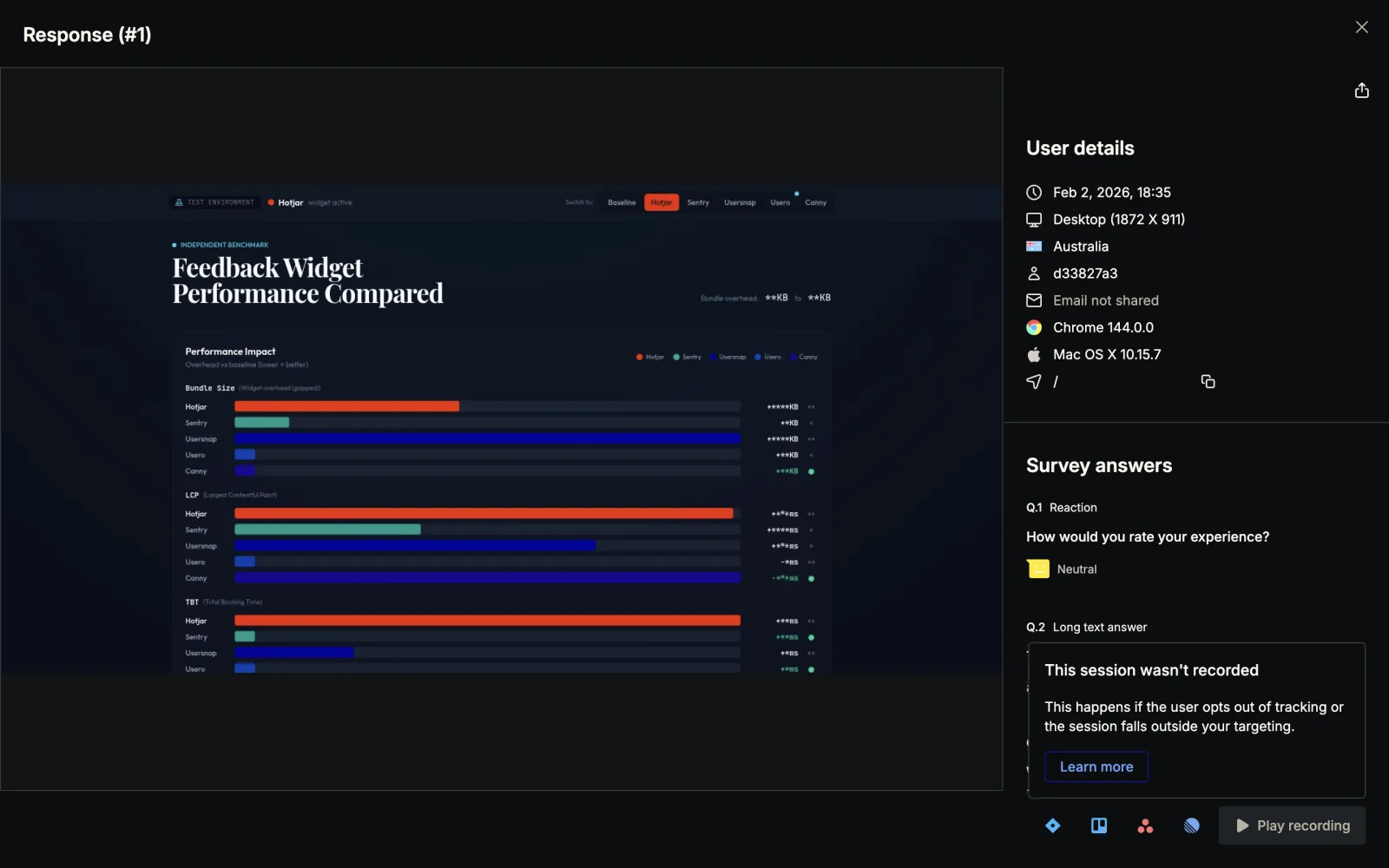Viewport: 1389px width, 868px height.
Task: Click the orange Hotjar TBT bar
Action: pos(487,621)
